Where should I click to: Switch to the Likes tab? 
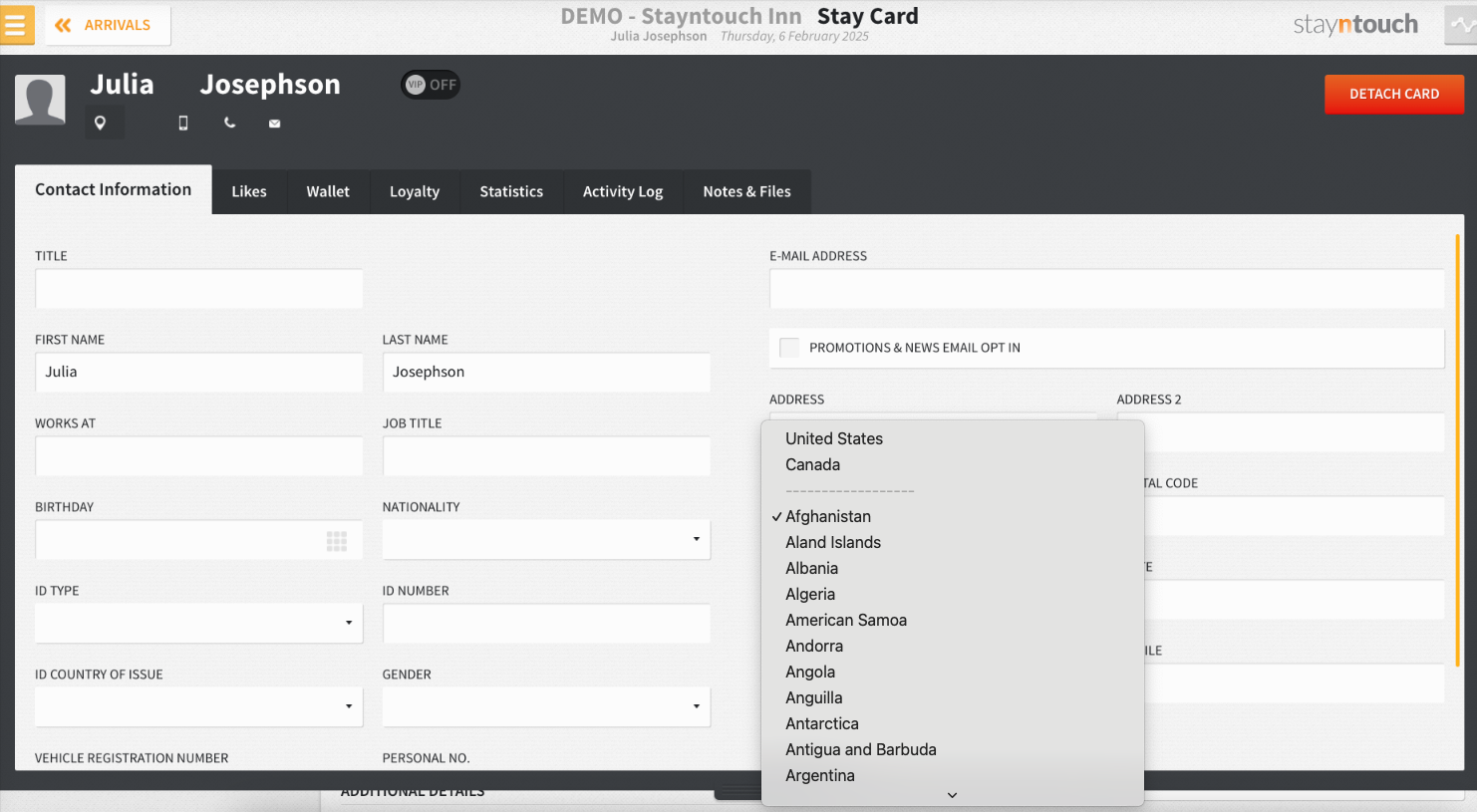pos(249,191)
